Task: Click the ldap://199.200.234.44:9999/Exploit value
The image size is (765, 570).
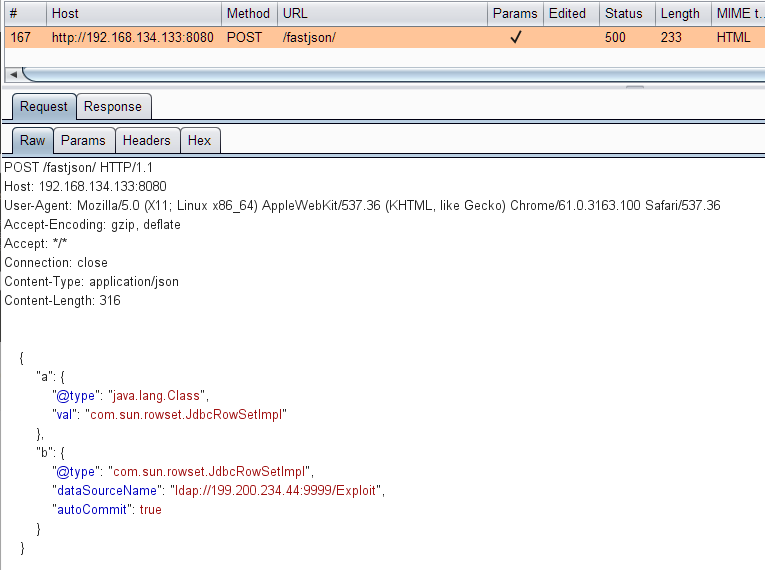Action: pyautogui.click(x=276, y=490)
